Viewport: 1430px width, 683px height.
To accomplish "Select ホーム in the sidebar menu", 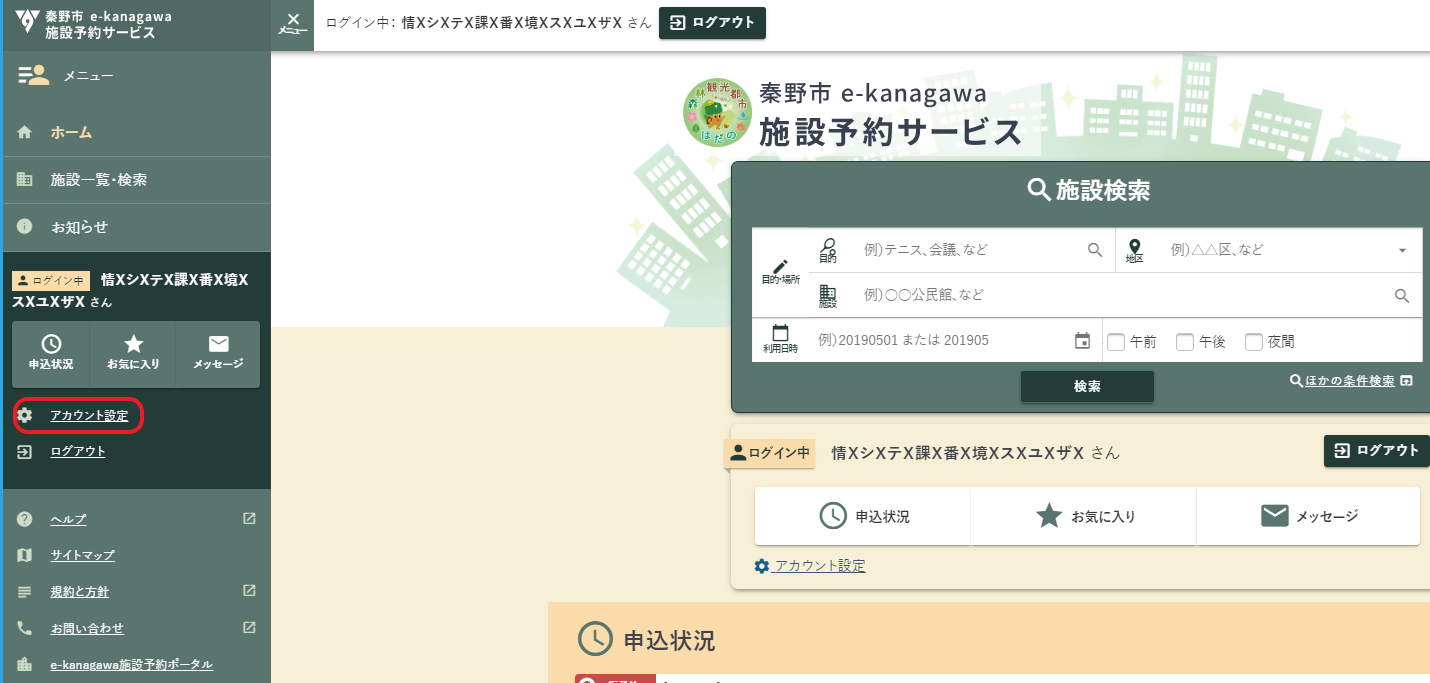I will pos(71,132).
